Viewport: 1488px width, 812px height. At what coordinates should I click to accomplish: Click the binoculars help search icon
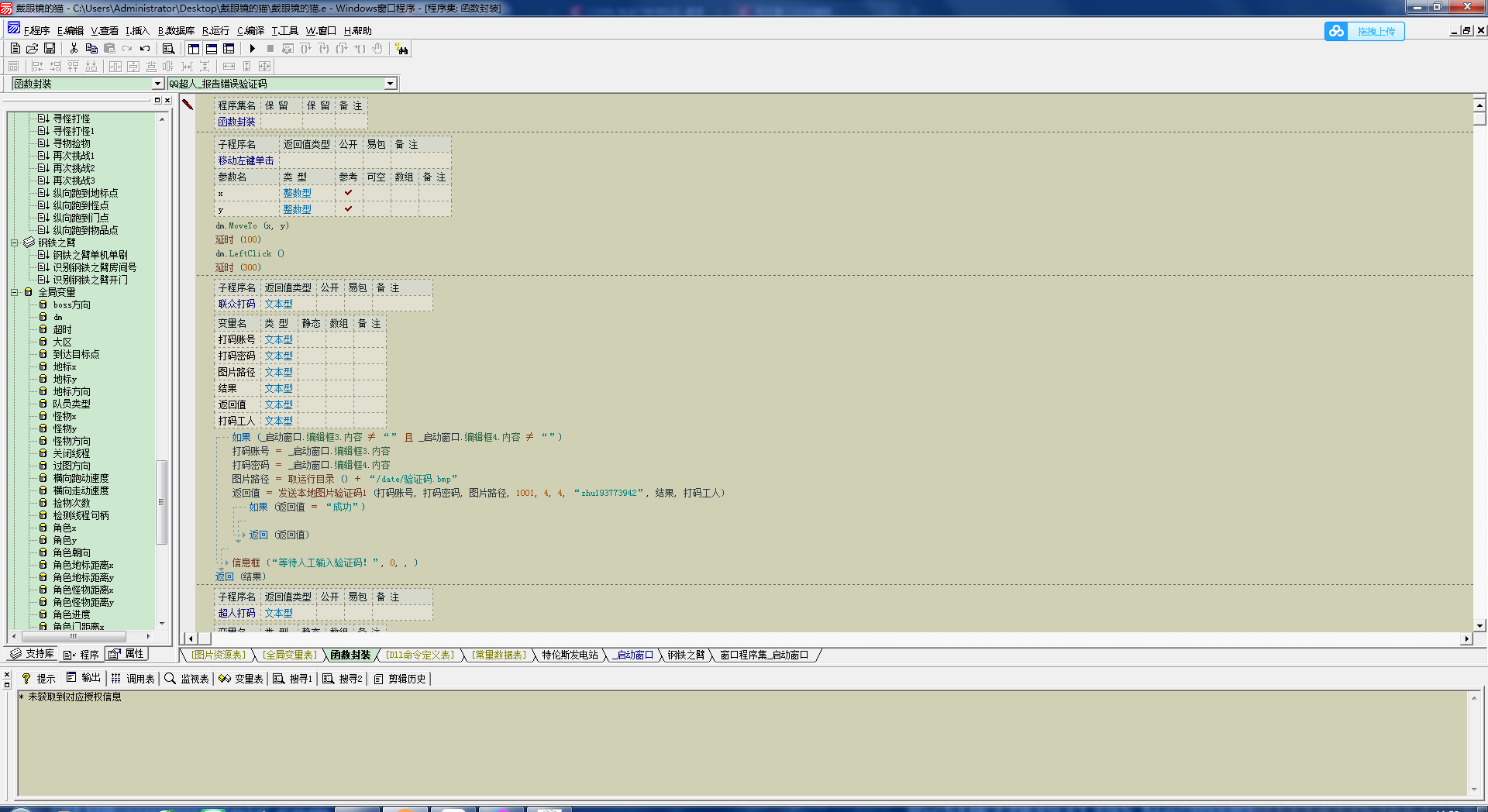(x=401, y=49)
